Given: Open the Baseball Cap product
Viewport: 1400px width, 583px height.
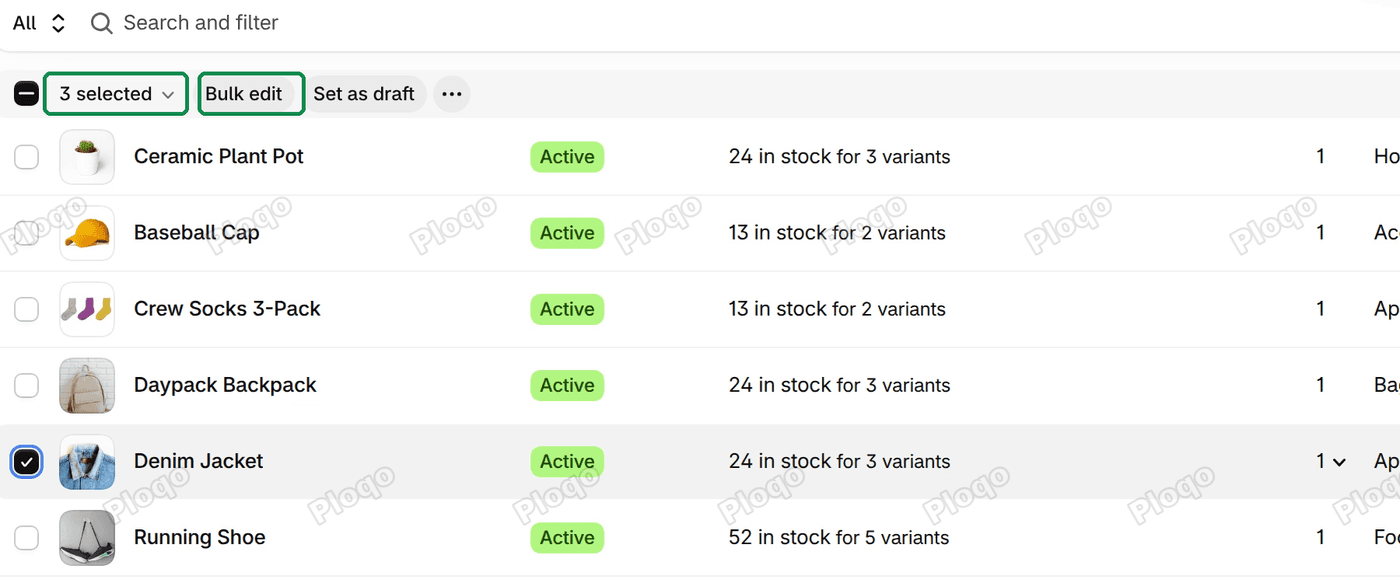Looking at the screenshot, I should click(197, 233).
